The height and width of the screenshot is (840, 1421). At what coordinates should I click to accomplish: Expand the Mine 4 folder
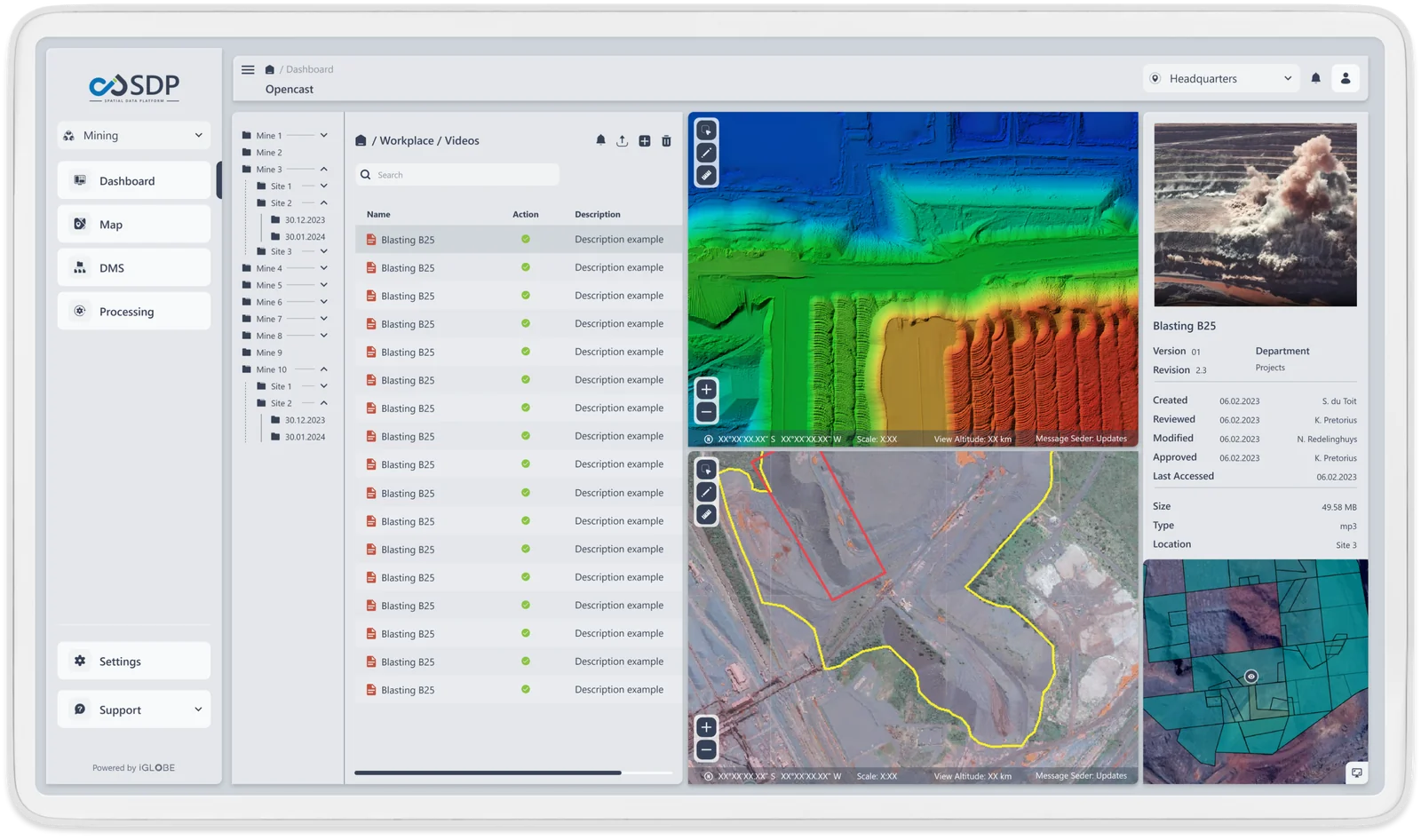324,267
